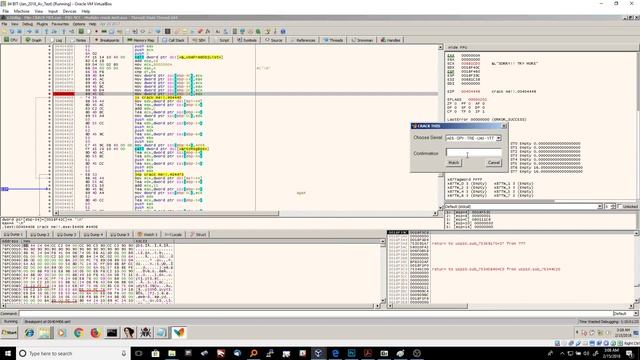640x360 pixels.
Task: Open the Default dropdown beside command bar
Action: [x=626, y=313]
